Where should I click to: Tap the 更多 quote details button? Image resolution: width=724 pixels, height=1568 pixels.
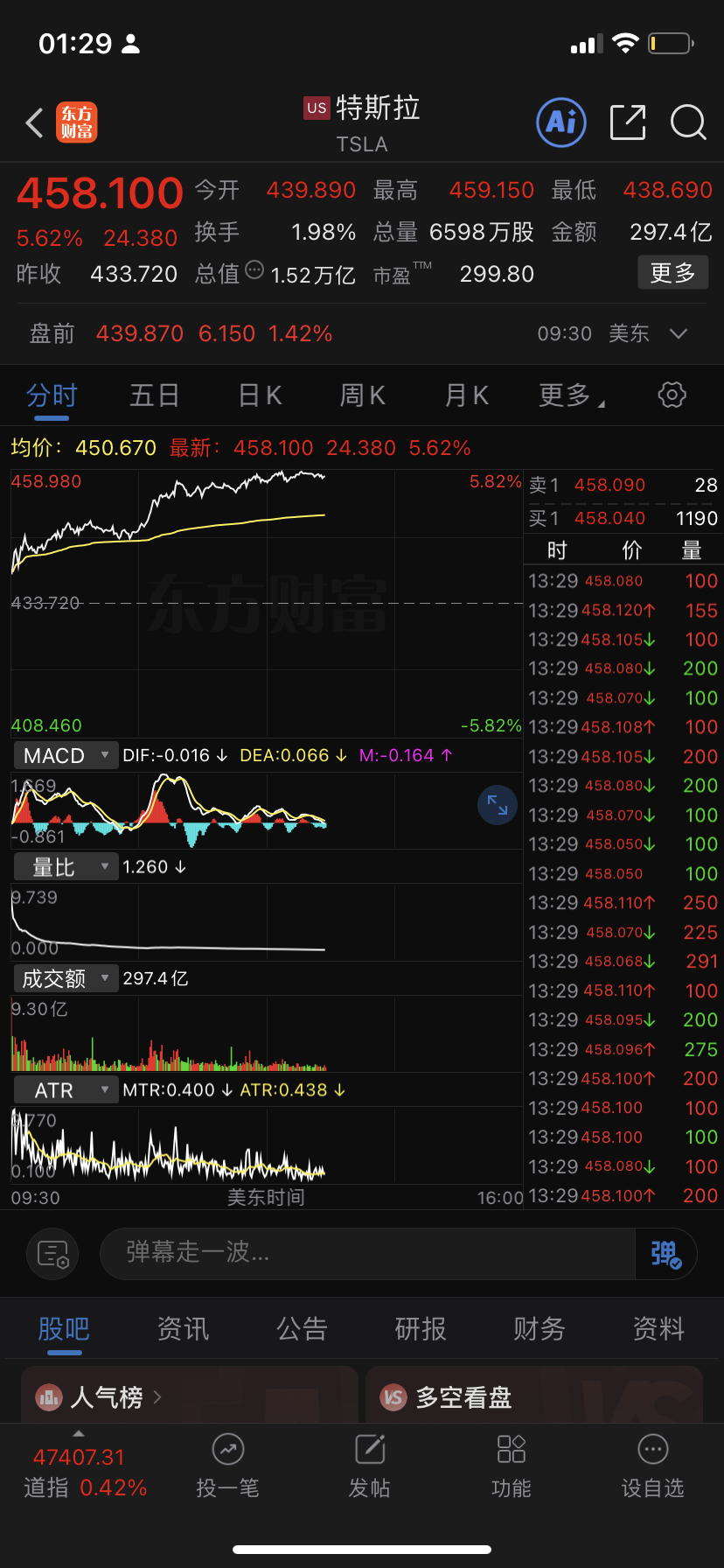672,273
